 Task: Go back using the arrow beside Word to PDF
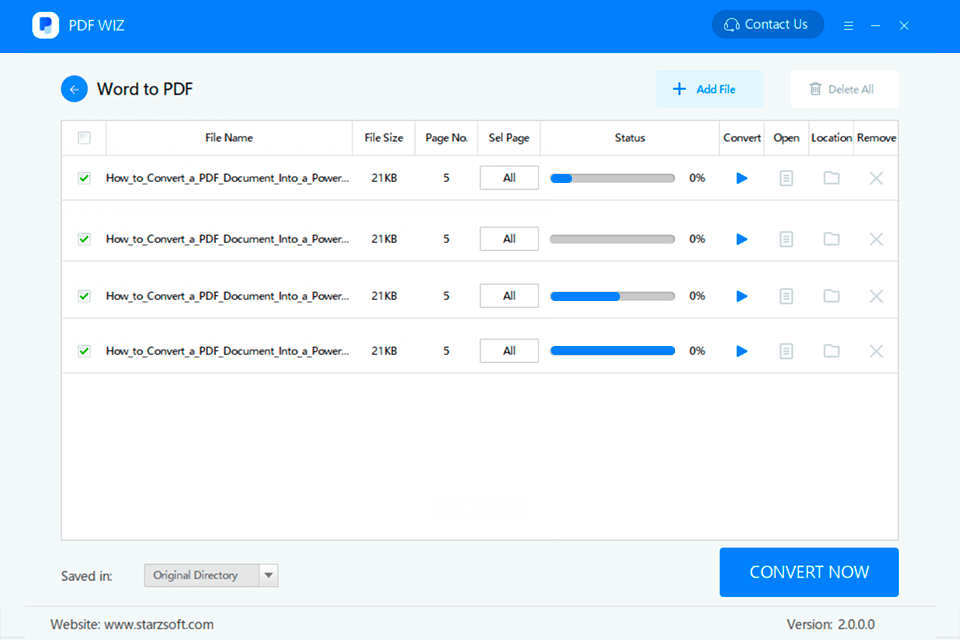74,89
